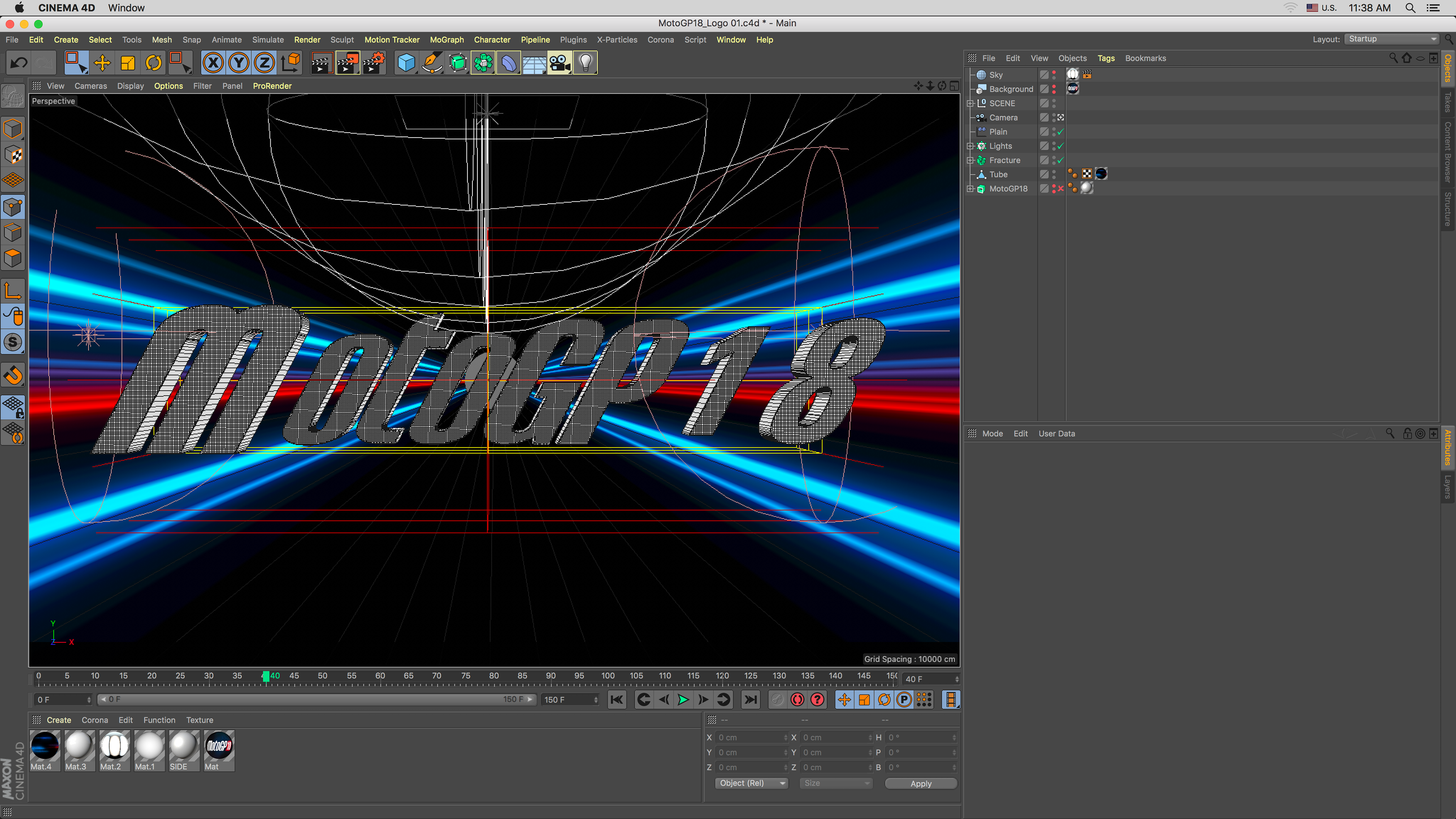Enable the MotoGP18 object via red X
Screen dimensions: 1456x819
tap(1061, 189)
